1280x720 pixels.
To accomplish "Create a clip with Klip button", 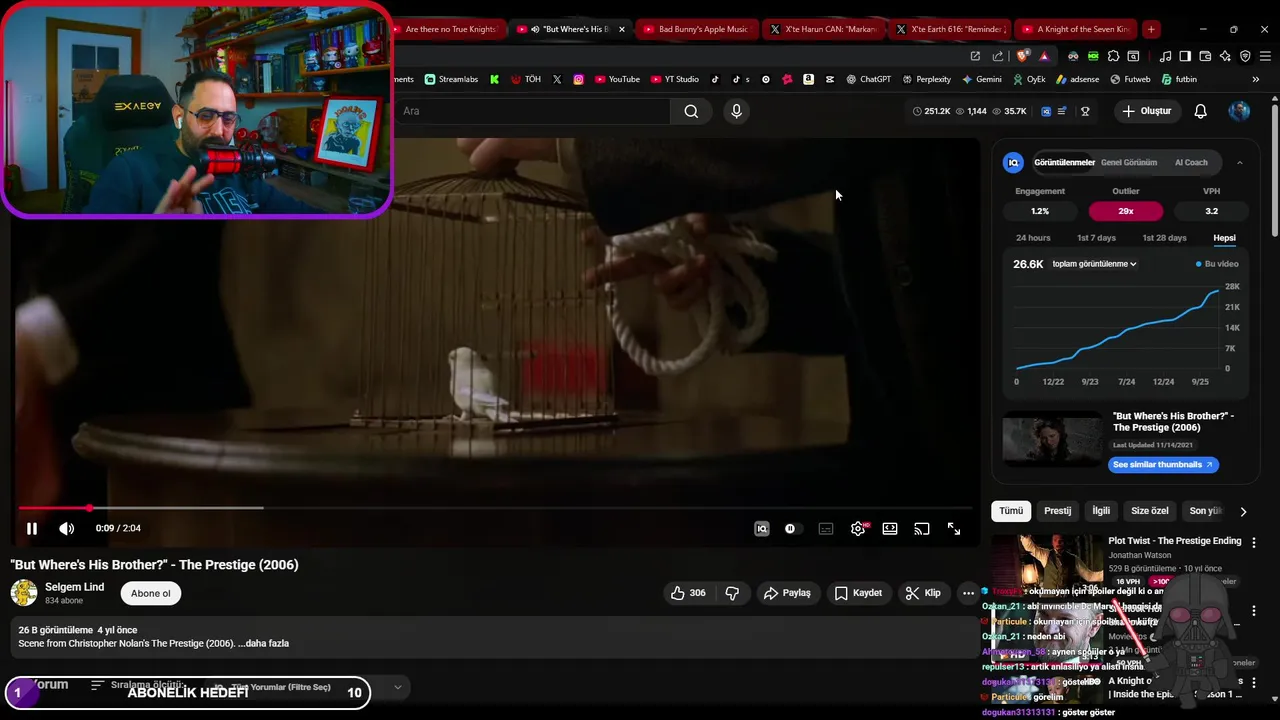I will coord(922,593).
